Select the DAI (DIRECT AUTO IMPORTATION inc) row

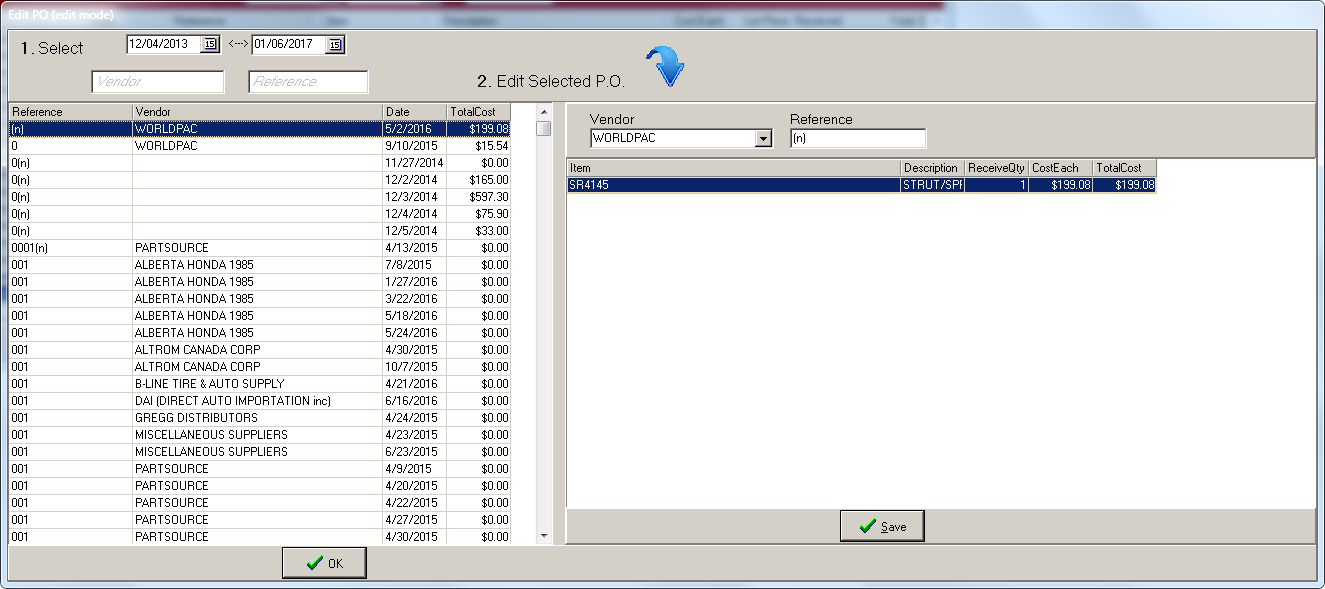tap(259, 401)
